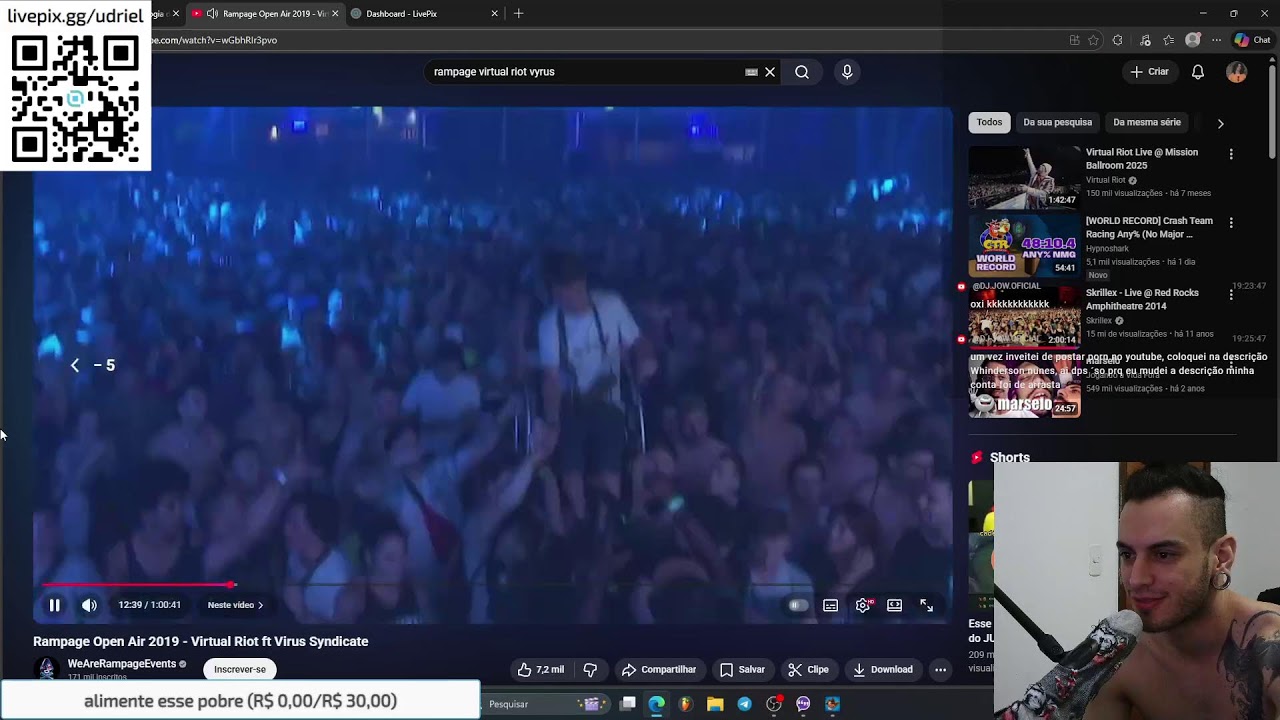Screen dimensions: 1280x720
Task: Open browser extensions puzzle icon
Action: (1117, 40)
